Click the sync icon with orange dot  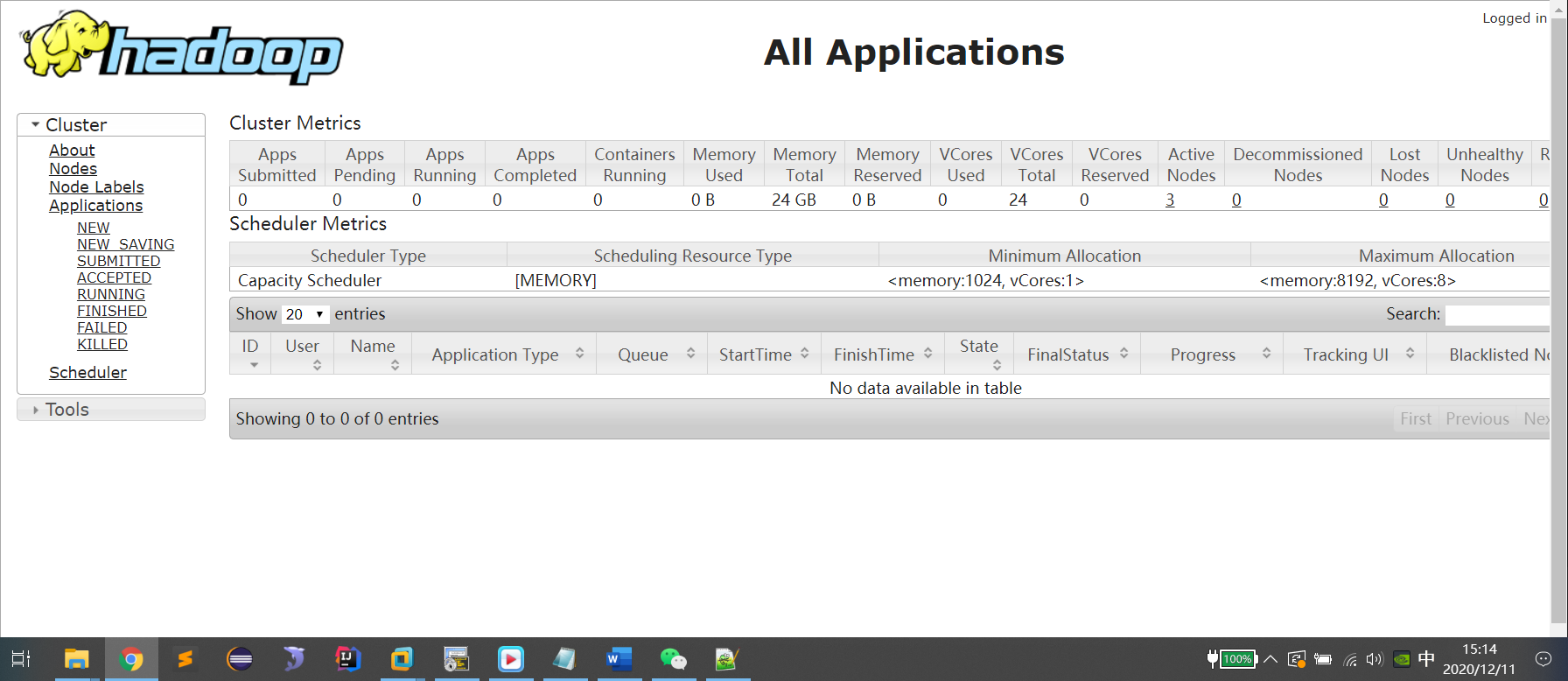[1297, 659]
